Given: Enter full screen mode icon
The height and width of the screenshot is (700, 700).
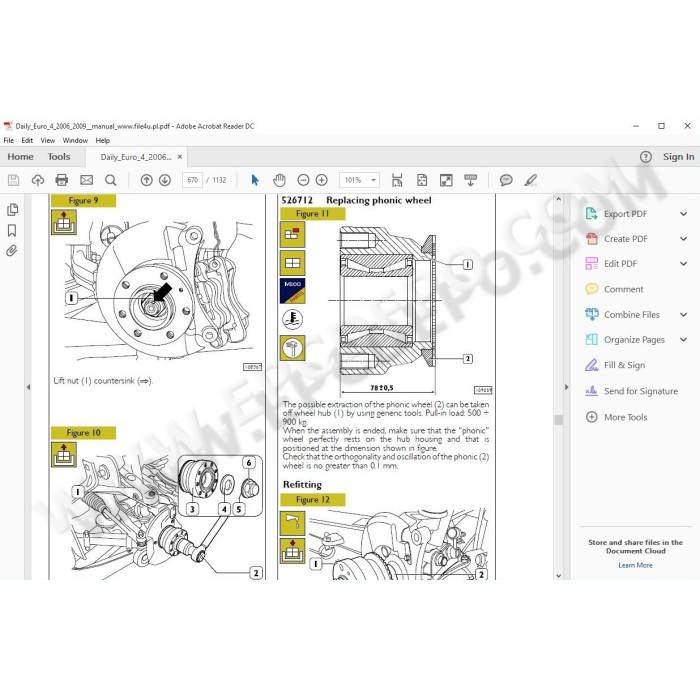Looking at the screenshot, I should [x=446, y=180].
